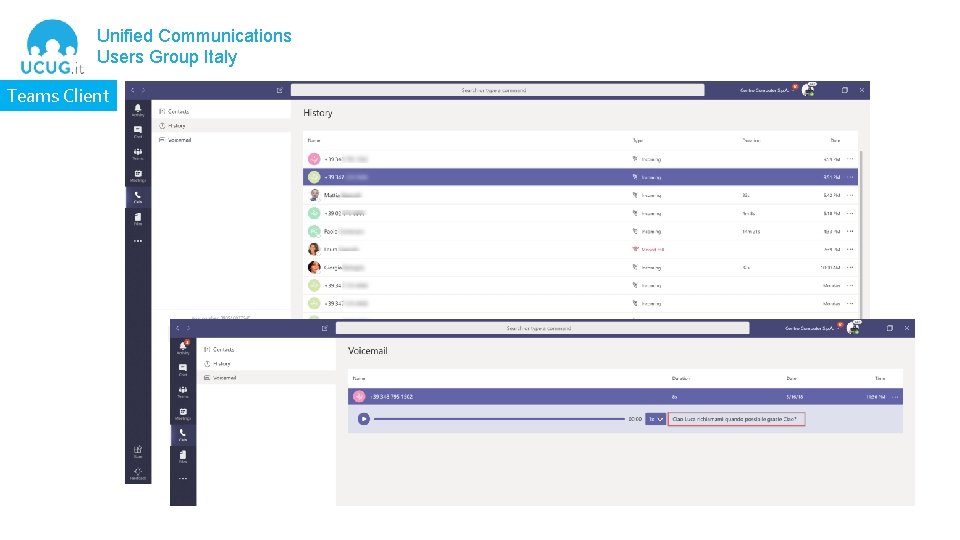The image size is (960, 540).
Task: Go forward using the History window forward arrow
Action: pyautogui.click(x=143, y=90)
